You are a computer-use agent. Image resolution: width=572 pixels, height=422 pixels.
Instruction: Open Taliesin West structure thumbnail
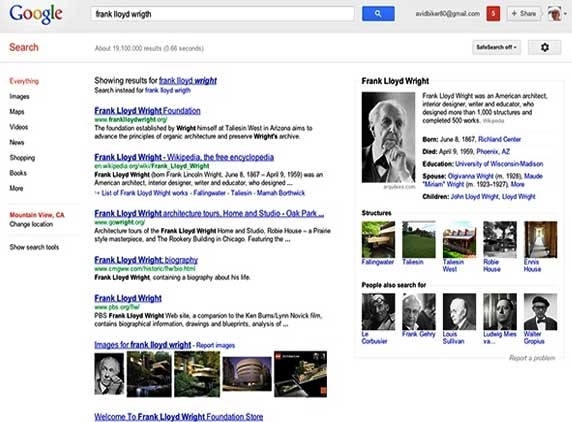[x=459, y=240]
